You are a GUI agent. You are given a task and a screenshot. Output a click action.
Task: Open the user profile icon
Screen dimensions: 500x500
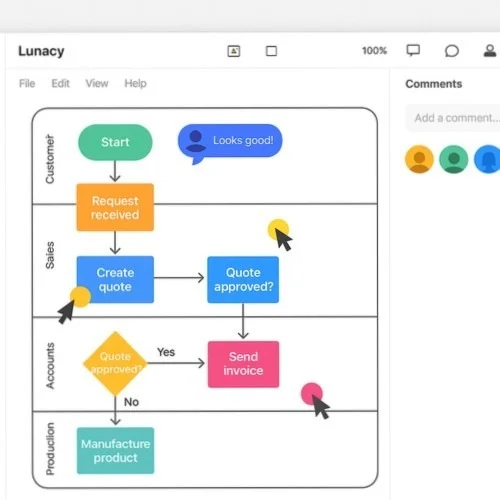click(490, 51)
